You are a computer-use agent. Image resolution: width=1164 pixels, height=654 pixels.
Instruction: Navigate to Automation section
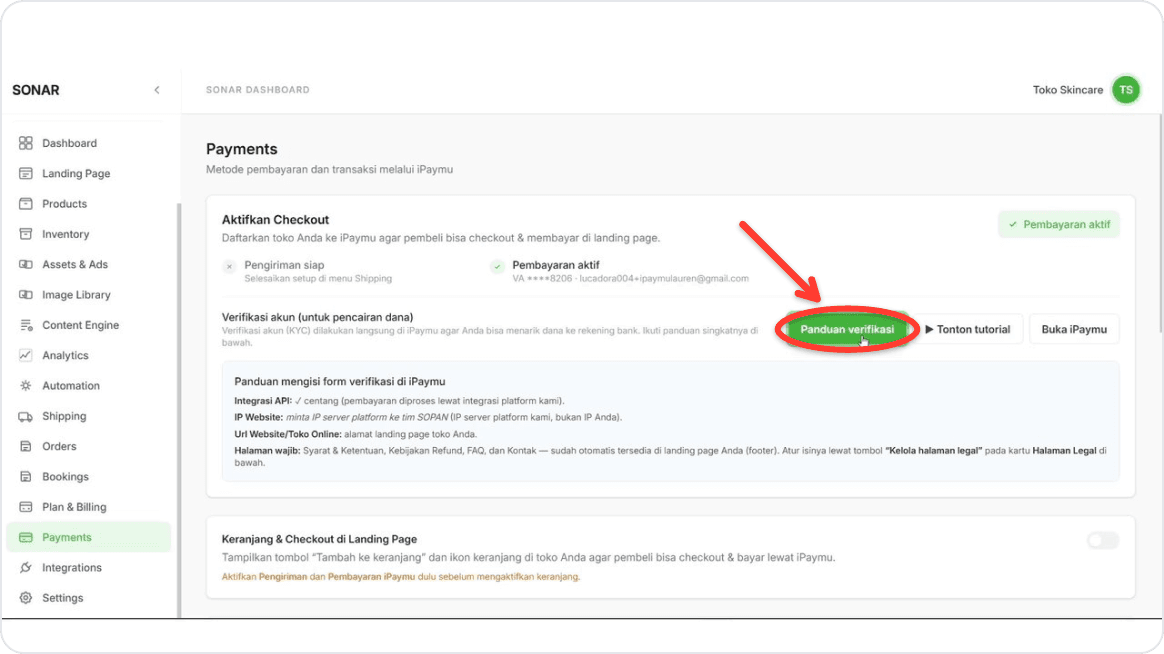coord(88,385)
